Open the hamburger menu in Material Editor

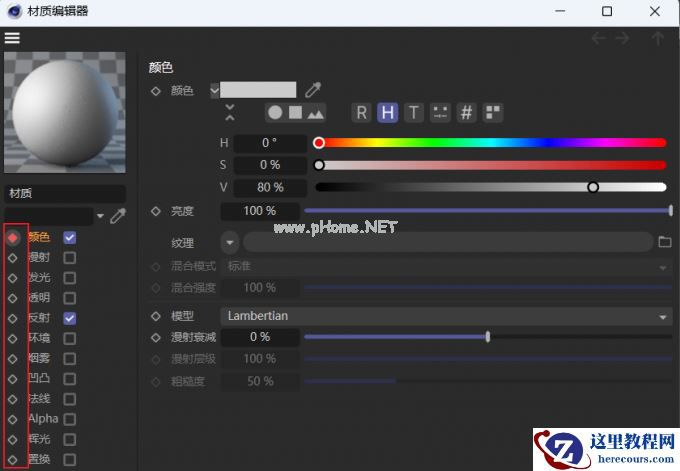[x=12, y=38]
